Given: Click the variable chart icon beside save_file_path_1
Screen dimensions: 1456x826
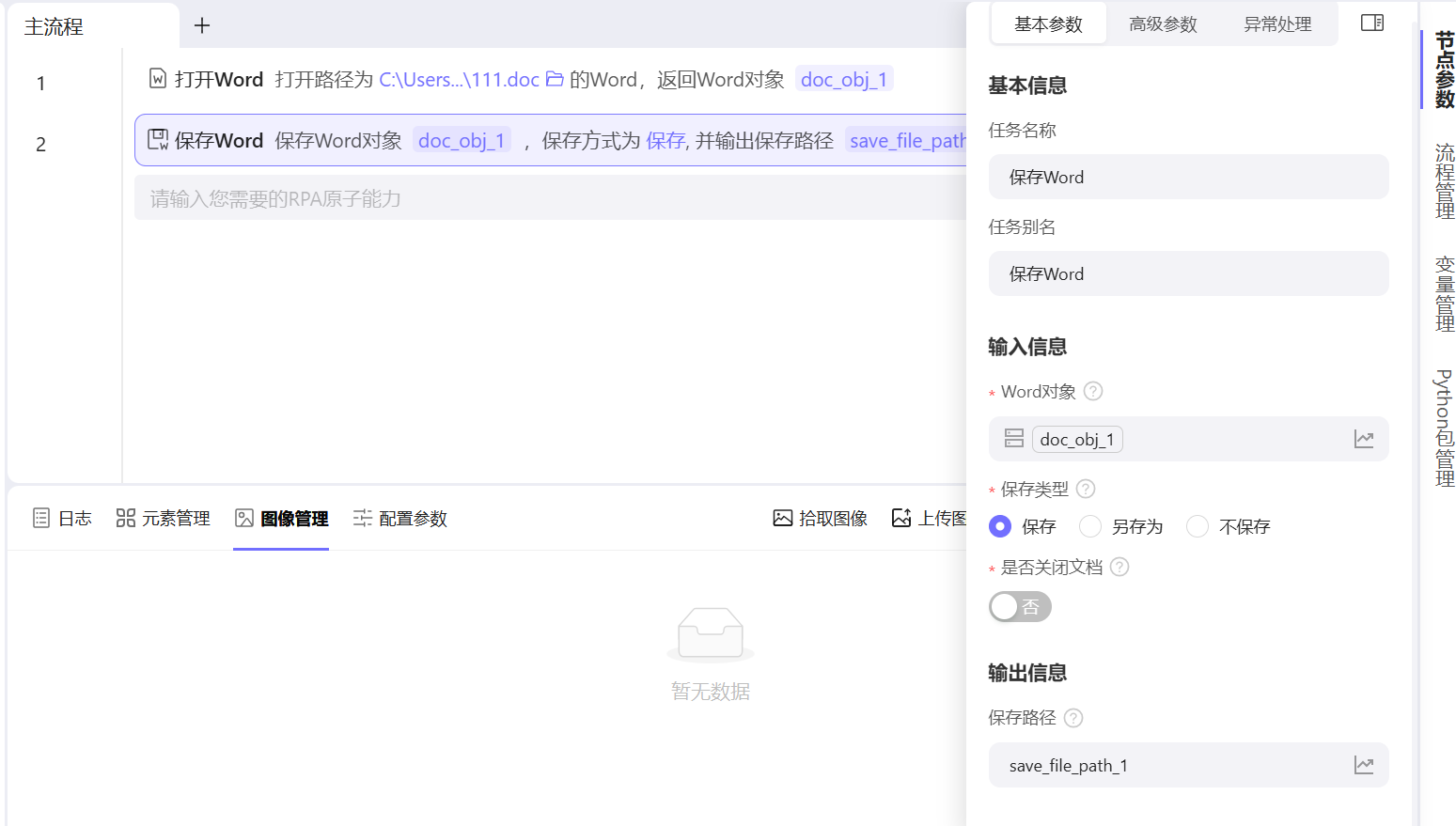Looking at the screenshot, I should click(x=1364, y=765).
